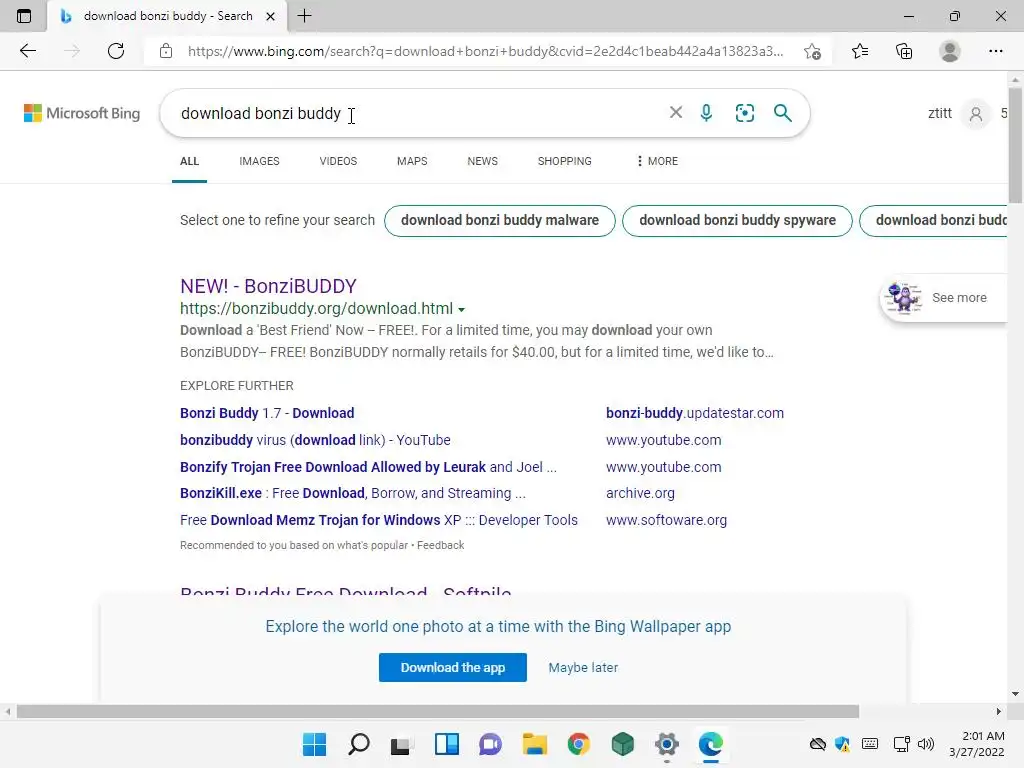This screenshot has width=1024, height=768.
Task: Open the browser profile avatar
Action: point(950,51)
